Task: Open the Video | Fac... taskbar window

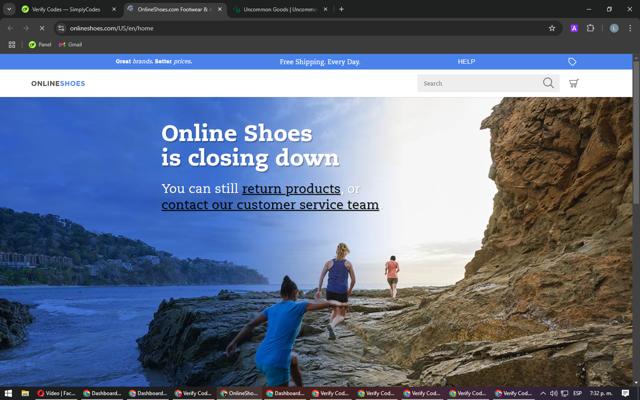Action: pos(57,393)
